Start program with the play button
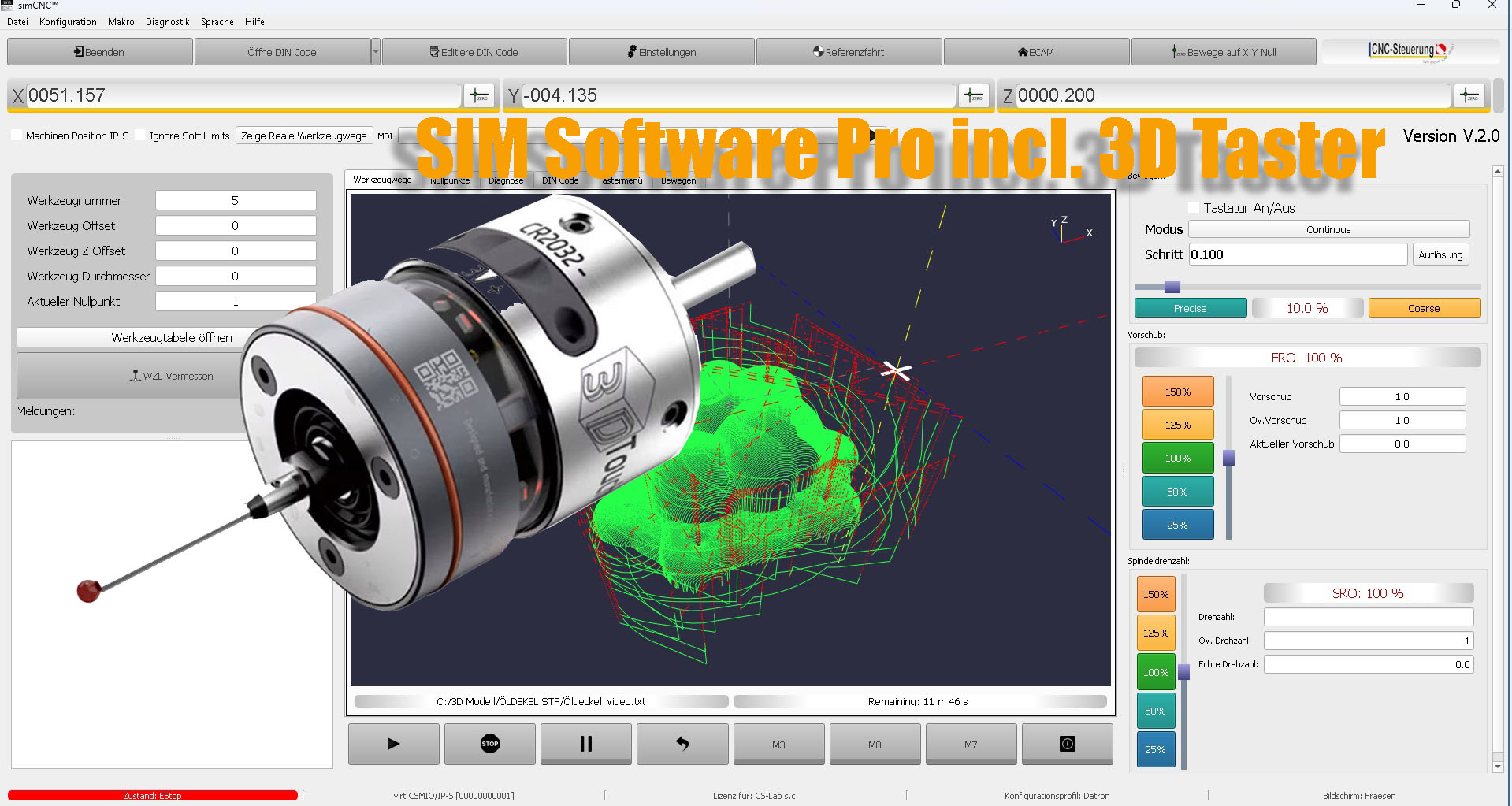1512x806 pixels. pyautogui.click(x=393, y=744)
